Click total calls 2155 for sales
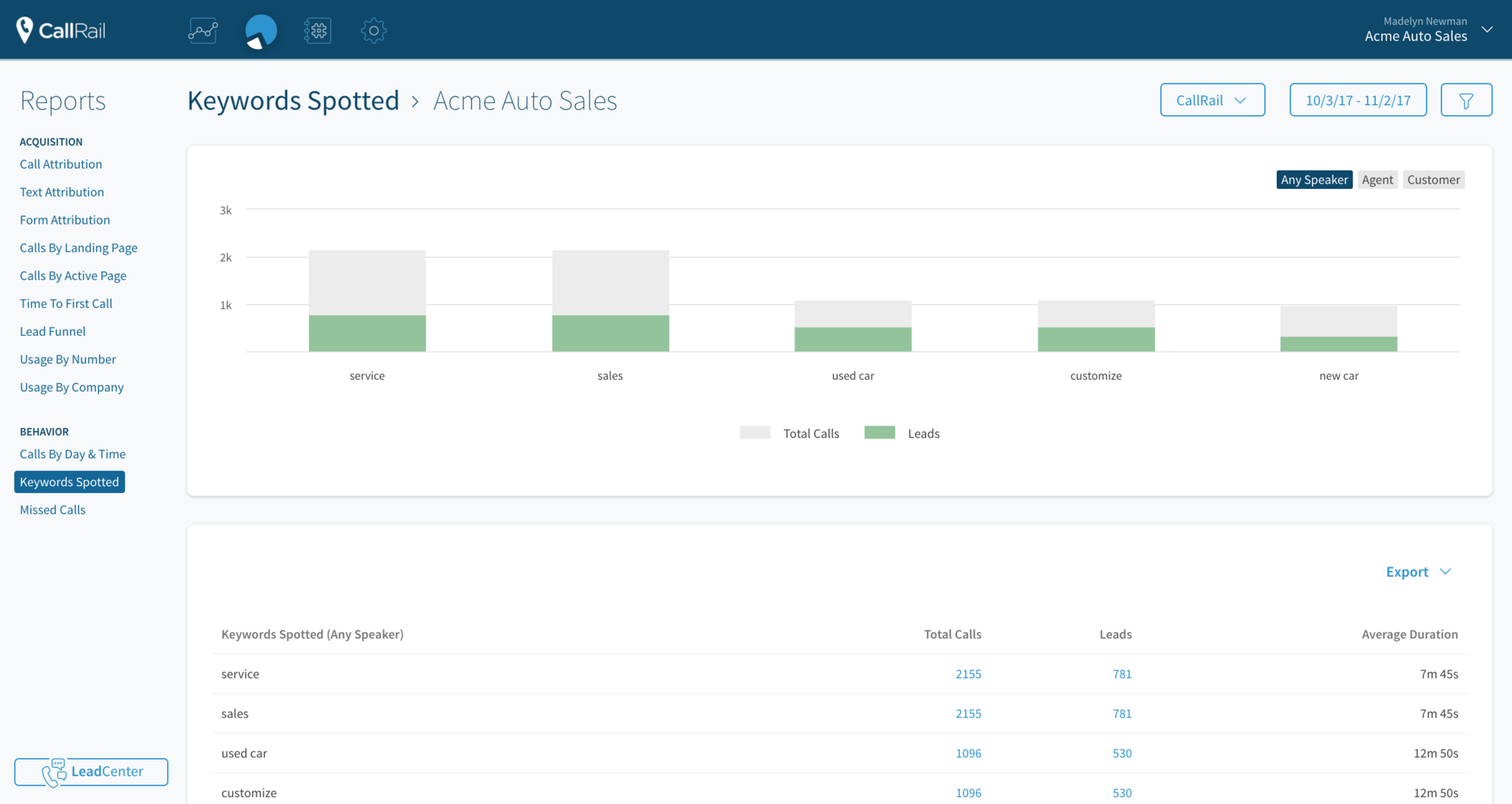The height and width of the screenshot is (804, 1512). coord(968,713)
